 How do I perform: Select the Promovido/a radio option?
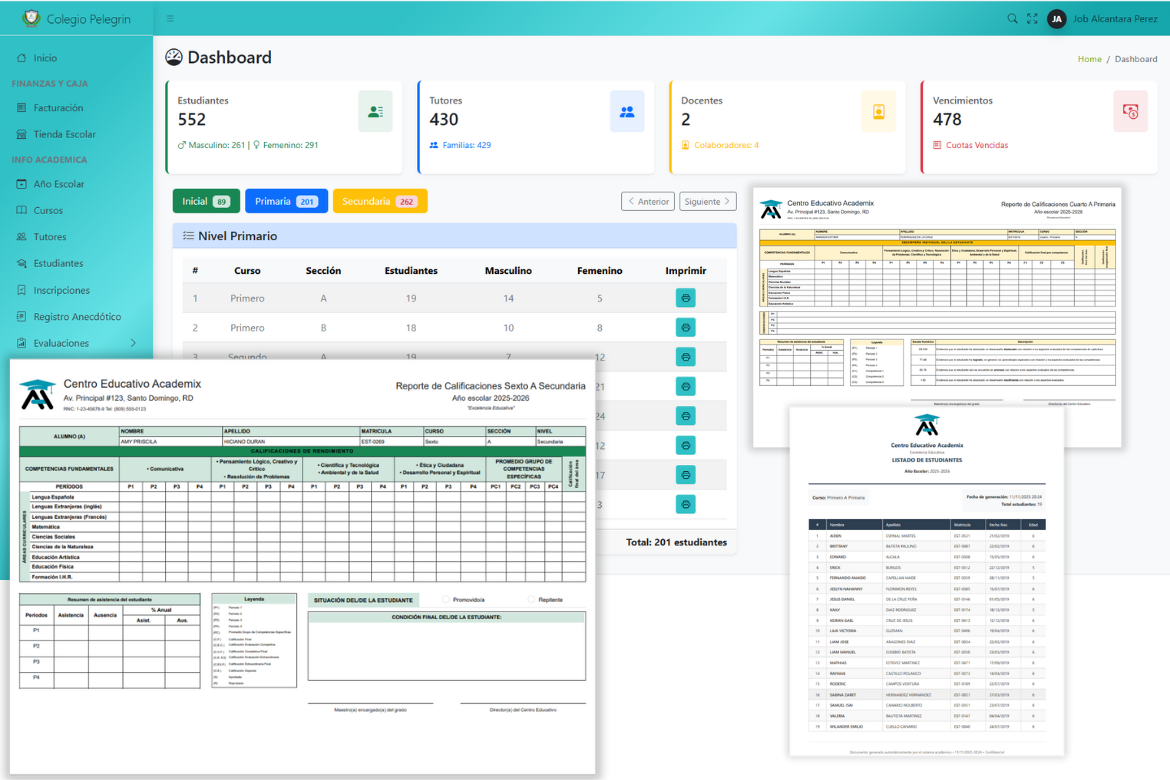[x=446, y=600]
